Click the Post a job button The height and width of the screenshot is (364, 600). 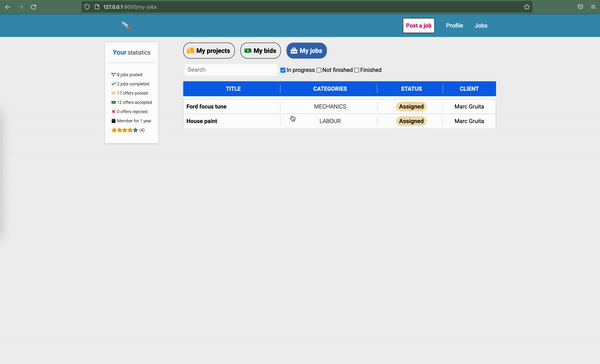(419, 26)
